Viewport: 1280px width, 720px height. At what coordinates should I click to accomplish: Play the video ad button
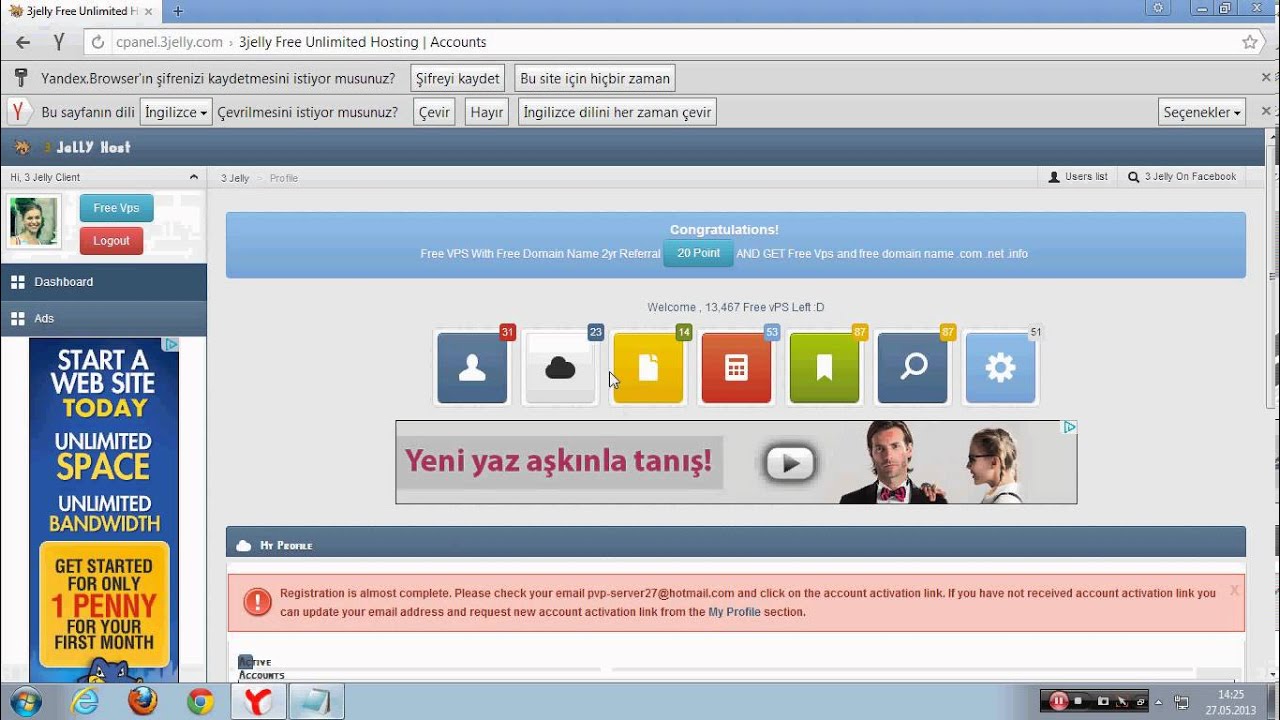click(x=790, y=463)
